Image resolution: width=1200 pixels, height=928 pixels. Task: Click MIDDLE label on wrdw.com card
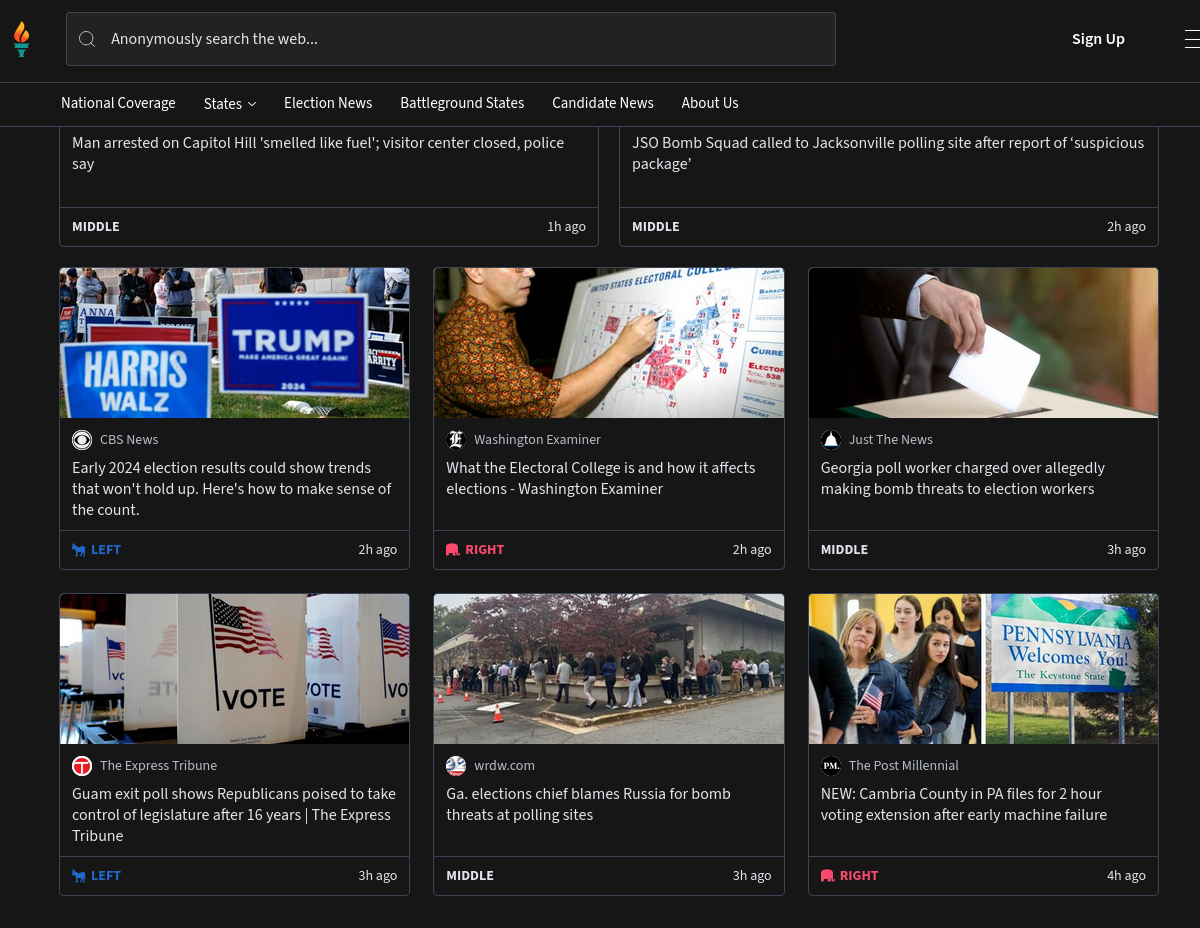tap(470, 876)
